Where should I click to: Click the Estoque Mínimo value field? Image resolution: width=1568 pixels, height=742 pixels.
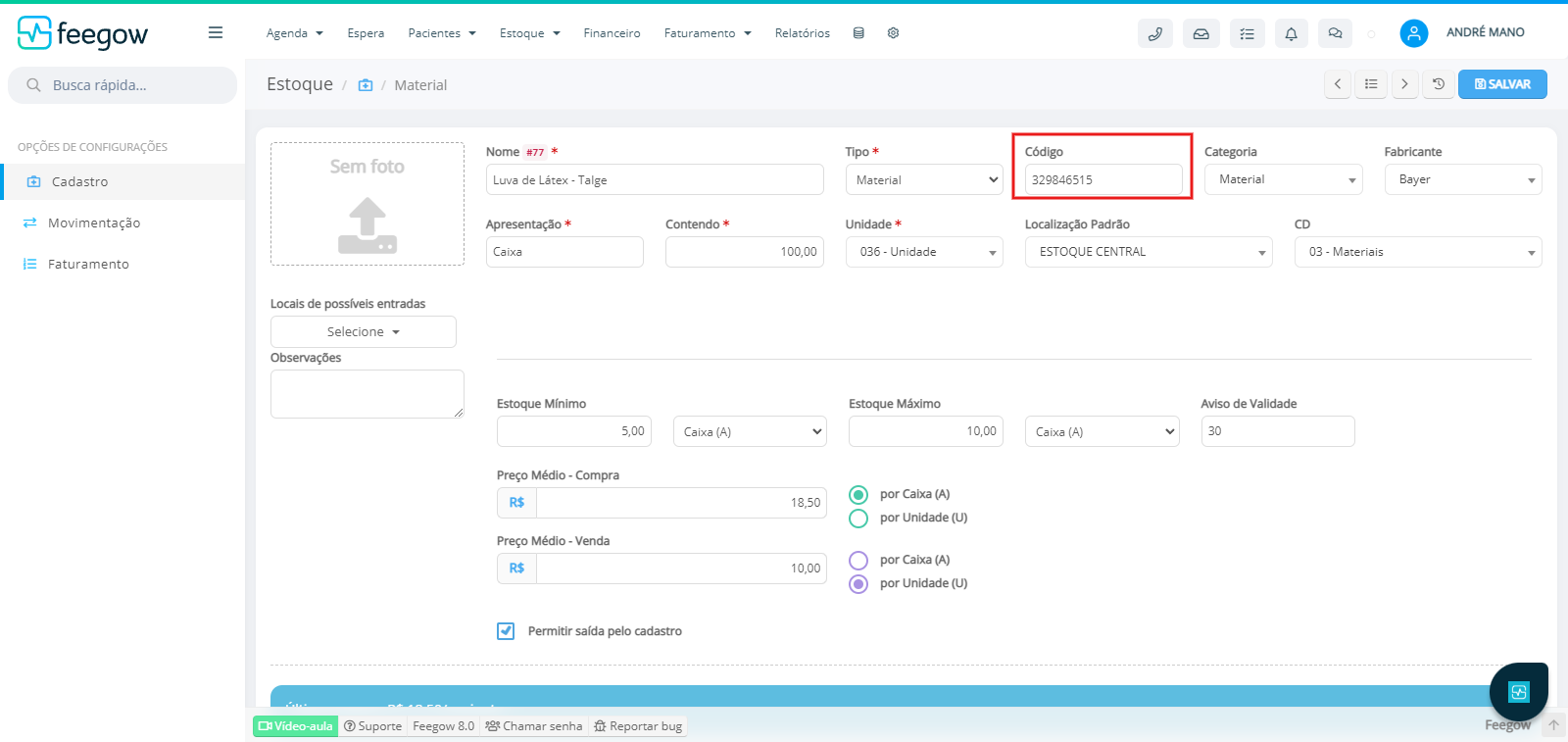pyautogui.click(x=574, y=431)
